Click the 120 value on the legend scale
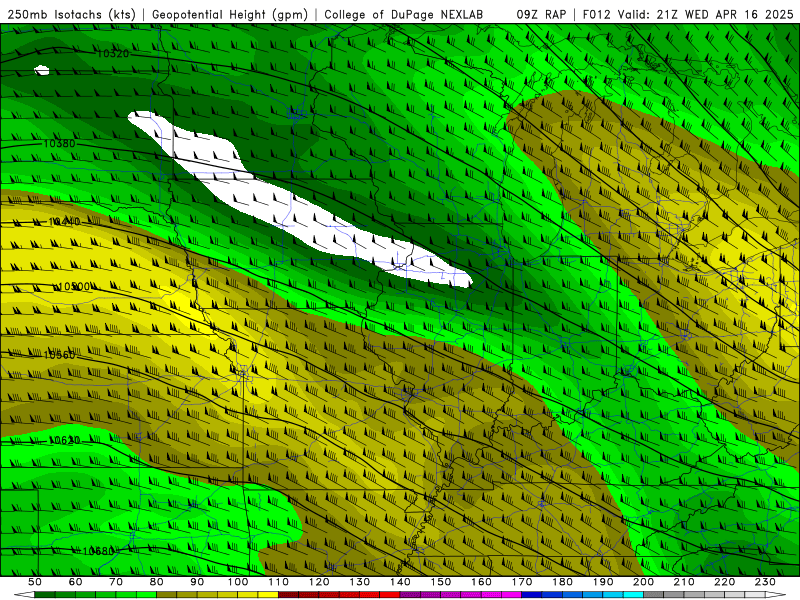The image size is (800, 600). click(319, 582)
